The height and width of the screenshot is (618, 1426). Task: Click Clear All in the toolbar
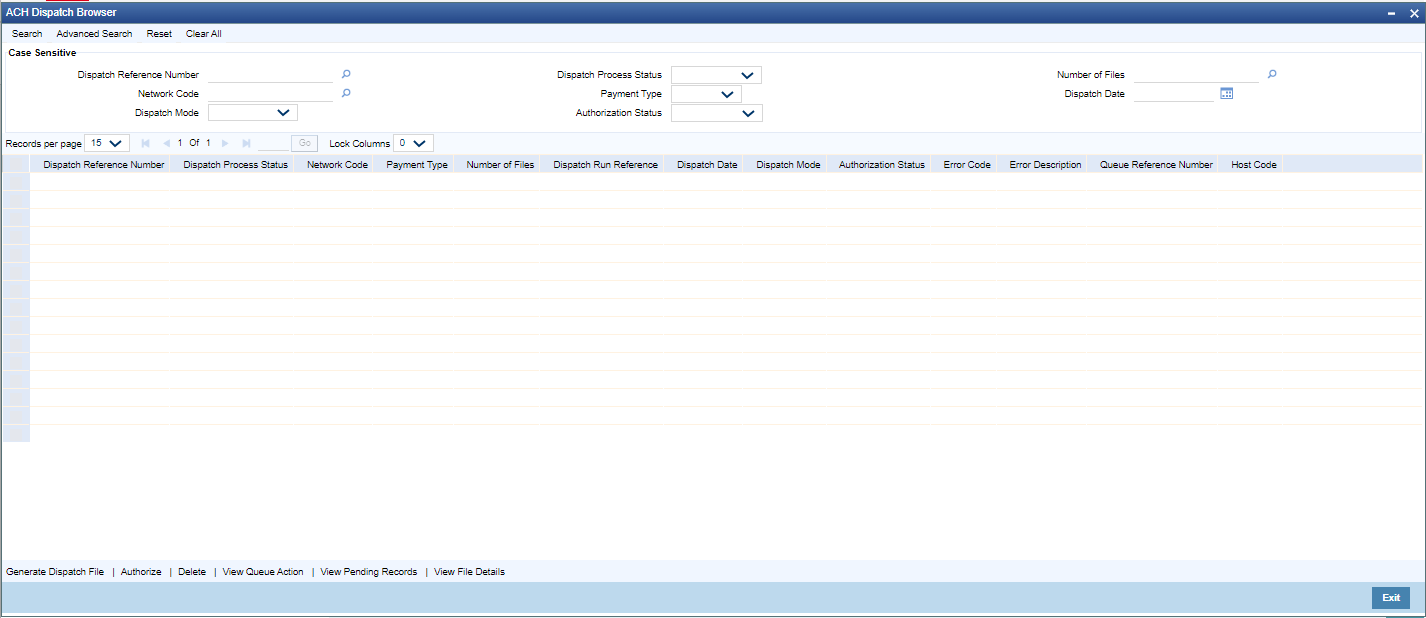[204, 34]
